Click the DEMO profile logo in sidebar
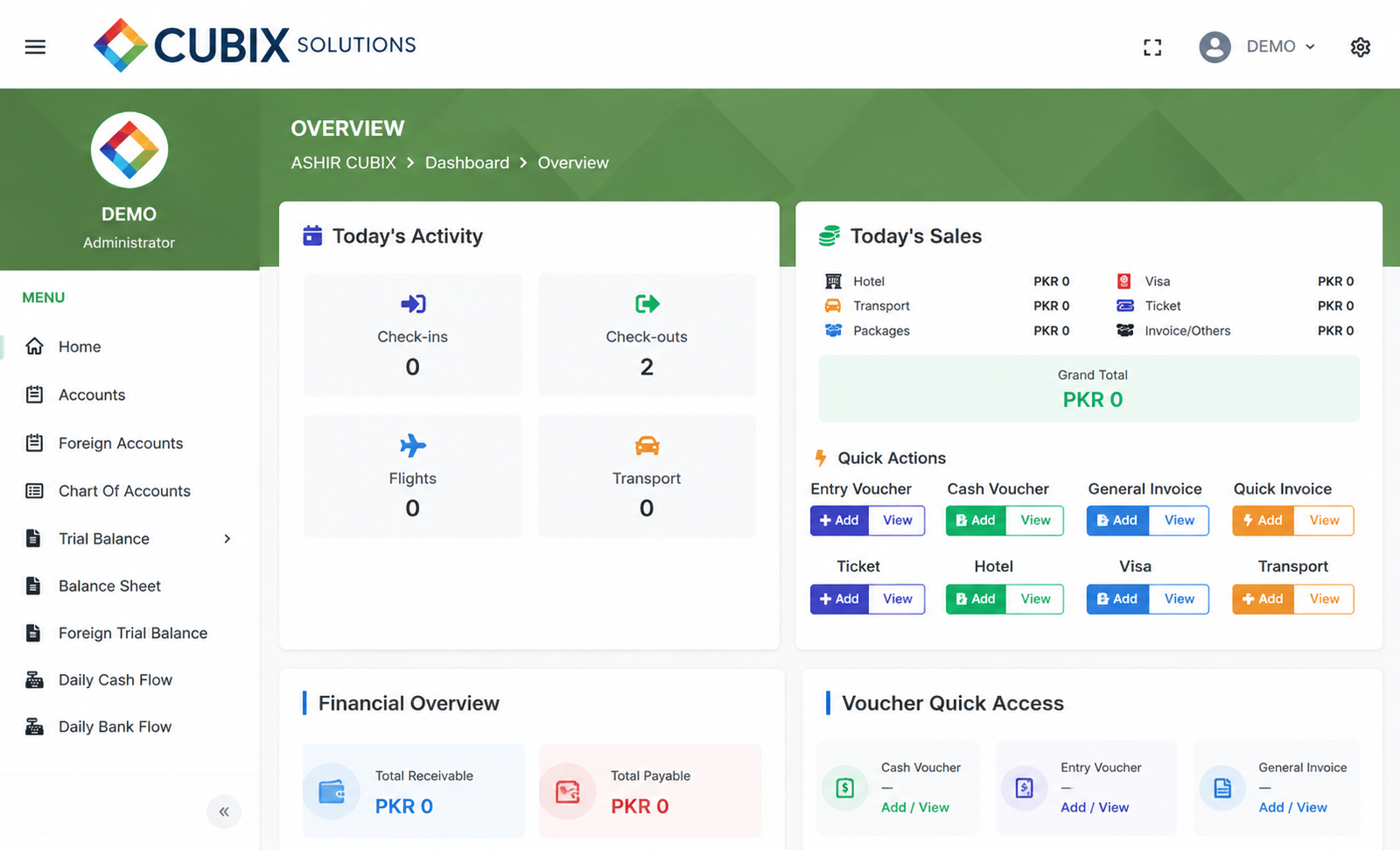 point(129,150)
